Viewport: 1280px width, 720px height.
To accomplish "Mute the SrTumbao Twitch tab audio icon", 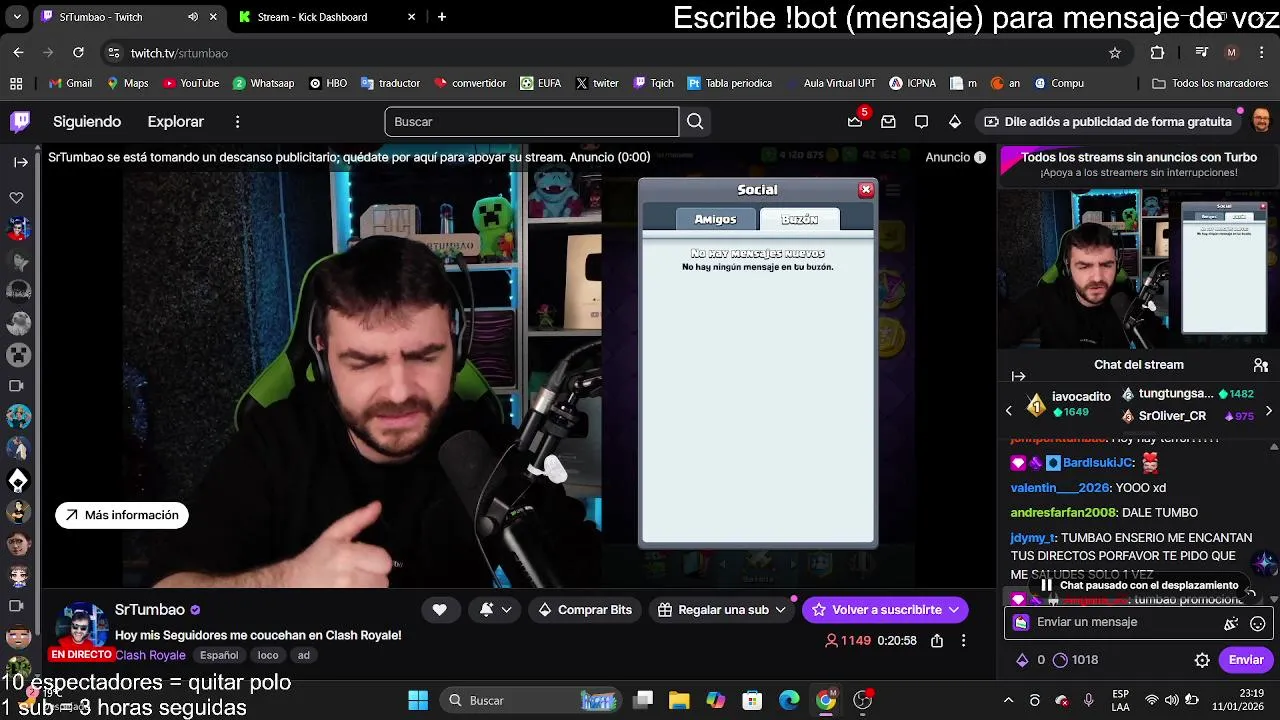I will 193,17.
